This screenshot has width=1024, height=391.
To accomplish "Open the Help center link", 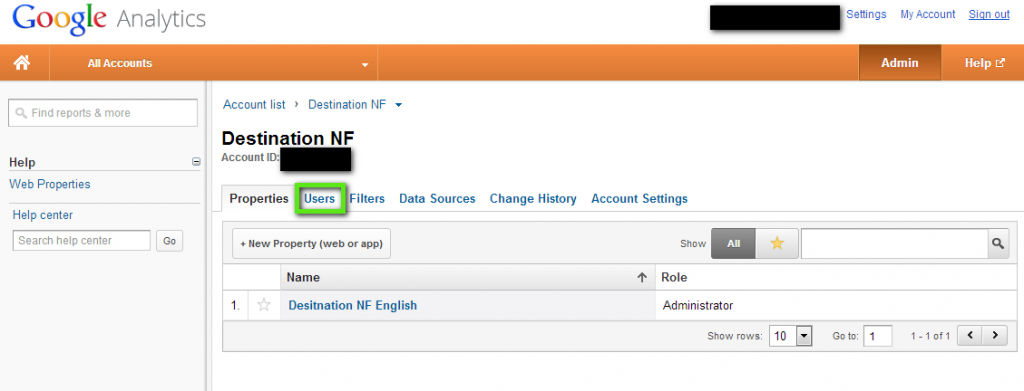I will click(43, 215).
